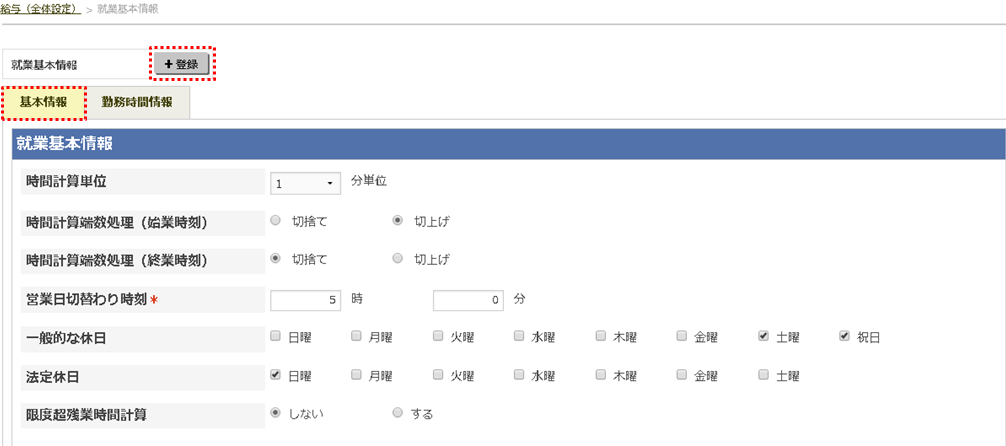Check 日曜 under 一般的な休日
This screenshot has height=446, width=1006.
pyautogui.click(x=276, y=337)
